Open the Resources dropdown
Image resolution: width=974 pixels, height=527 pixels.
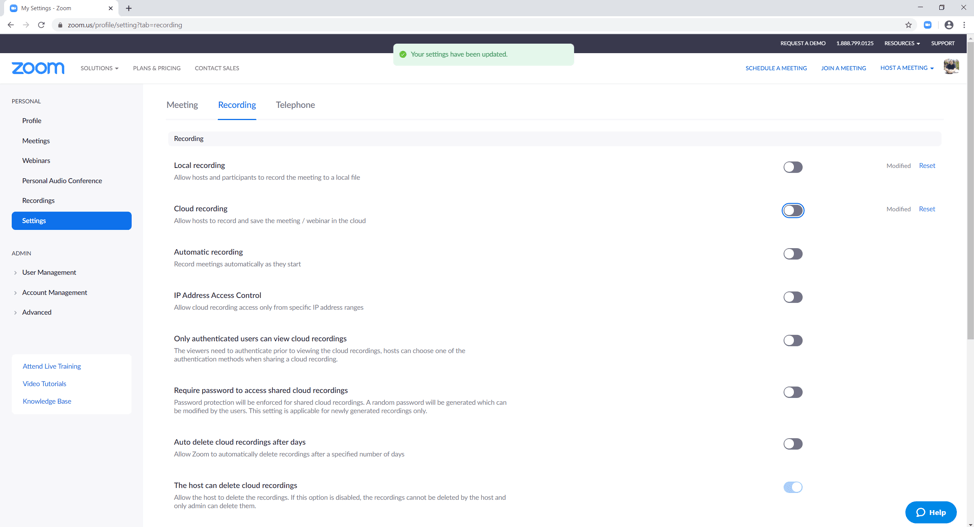coord(902,43)
